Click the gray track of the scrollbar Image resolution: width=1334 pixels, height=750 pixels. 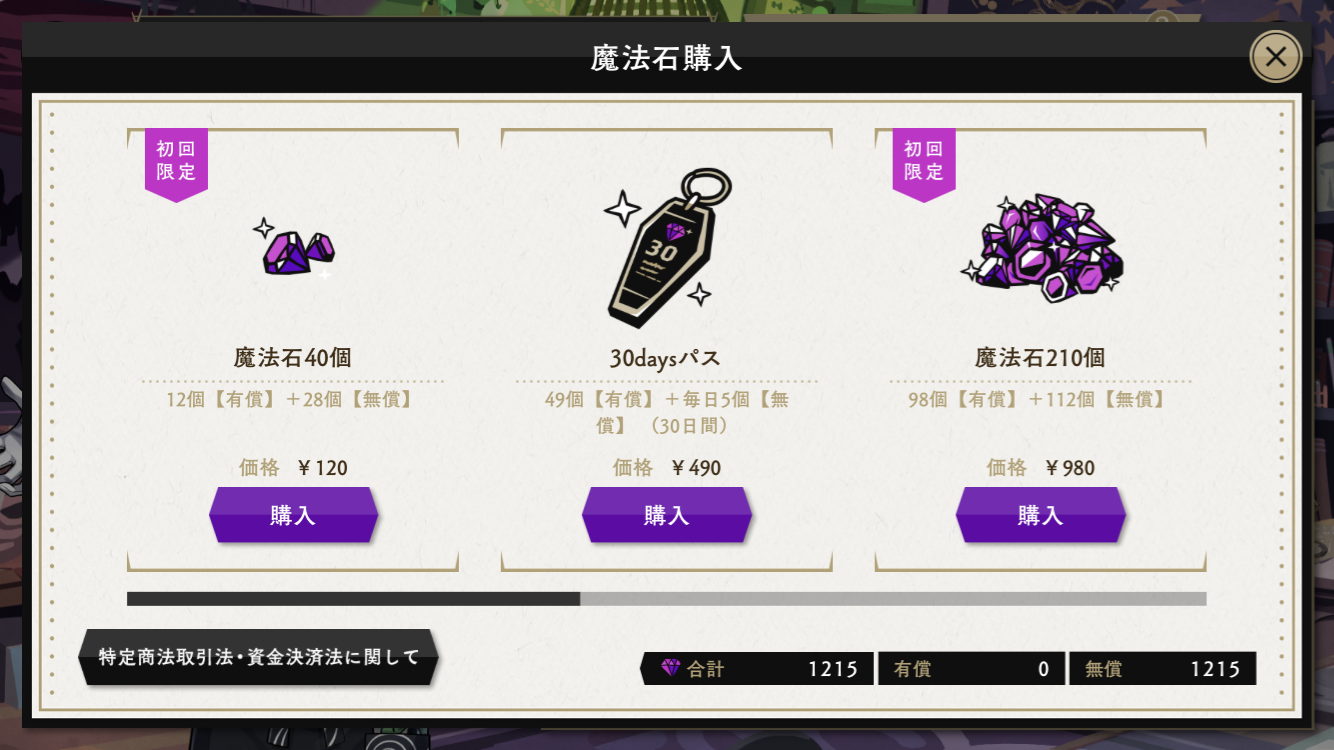tap(893, 599)
